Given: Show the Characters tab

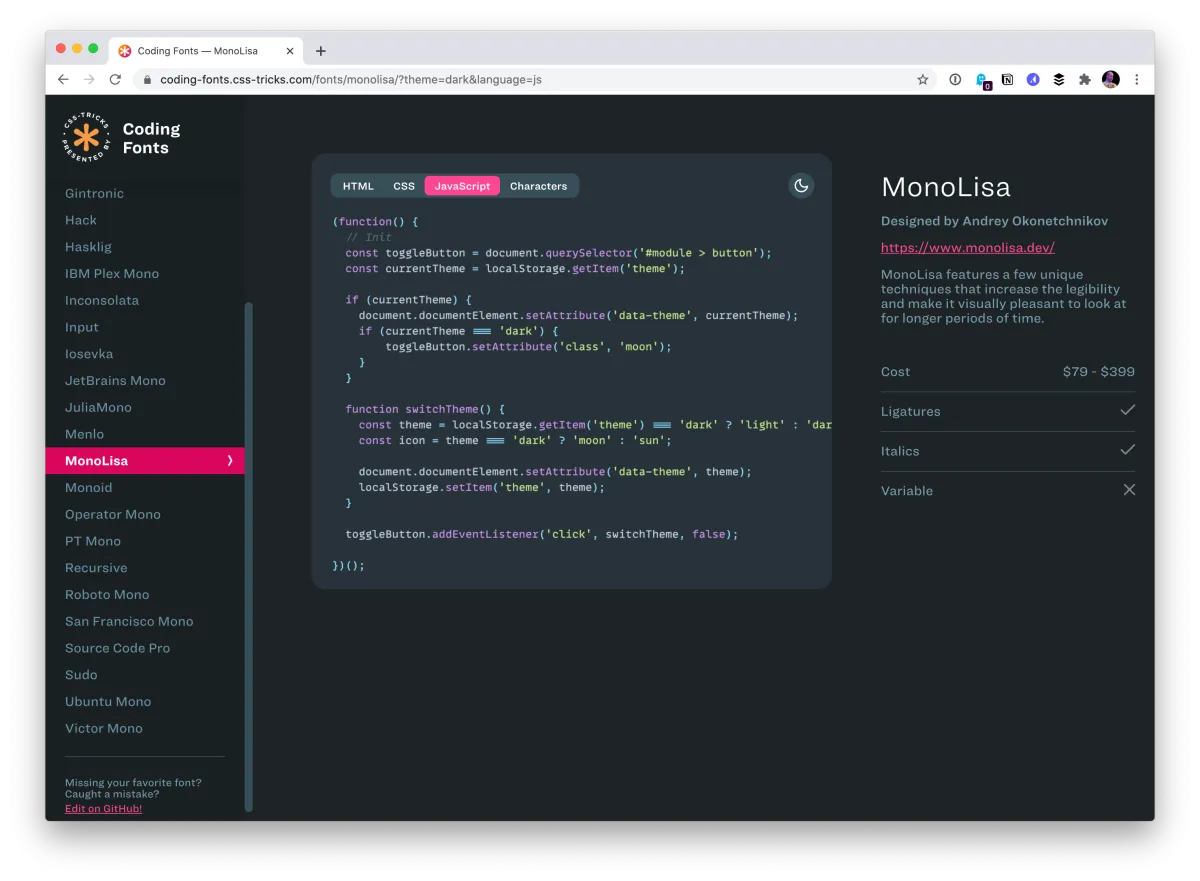Looking at the screenshot, I should click(x=538, y=186).
